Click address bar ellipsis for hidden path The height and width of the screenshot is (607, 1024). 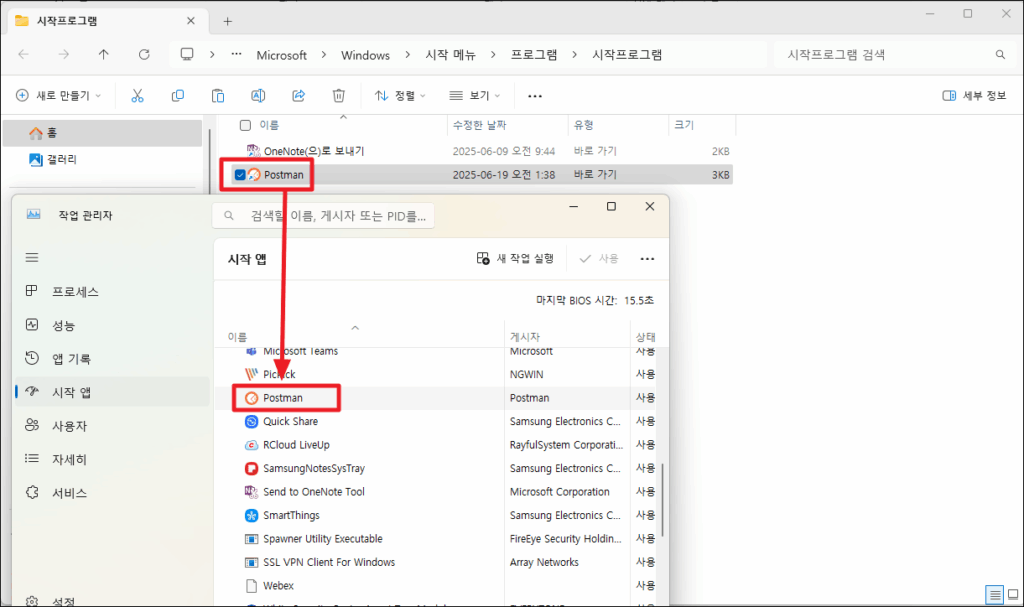[x=236, y=55]
